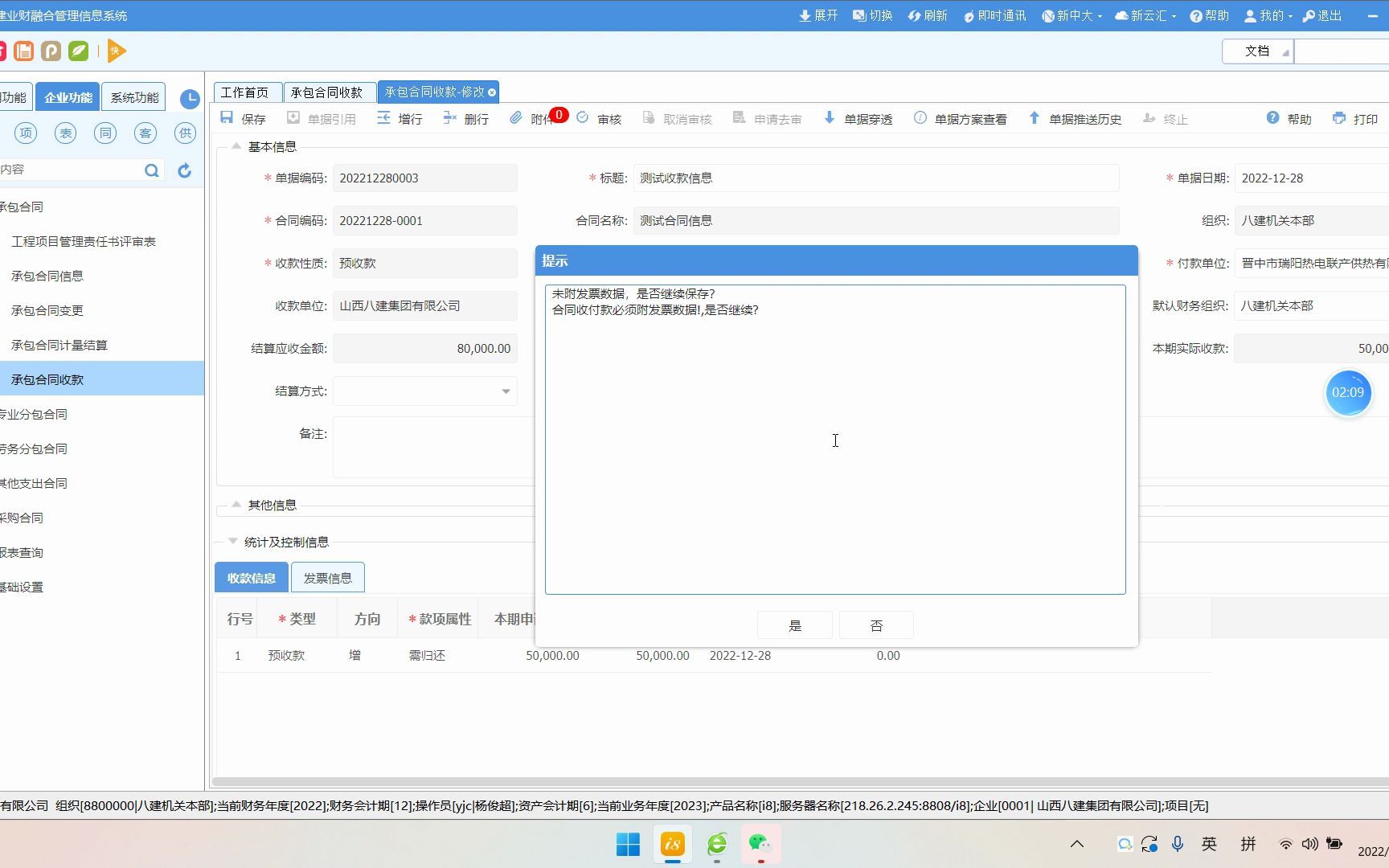Viewport: 1389px width, 868px height.
Task: Click the 单据引用 toolbar icon
Action: [293, 117]
